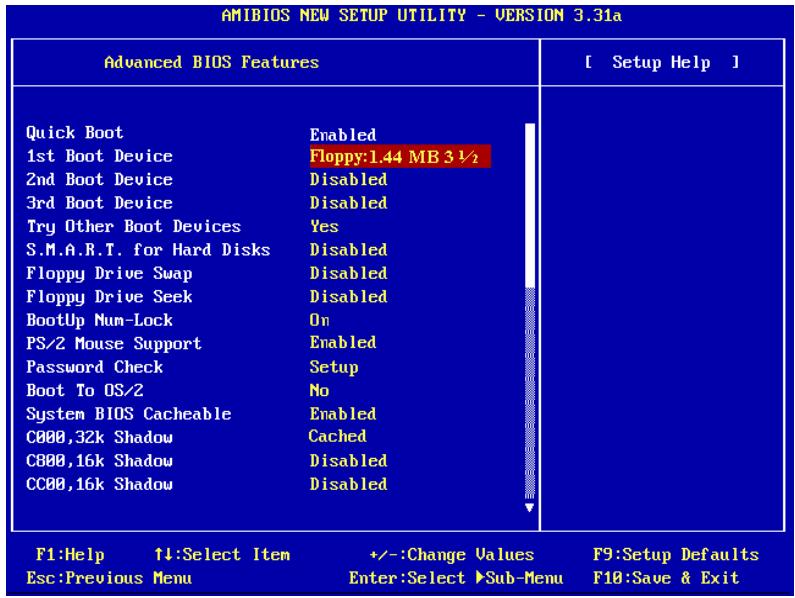Change the CC00,16k Shadow Disabled value
The height and width of the screenshot is (598, 795).
(348, 484)
